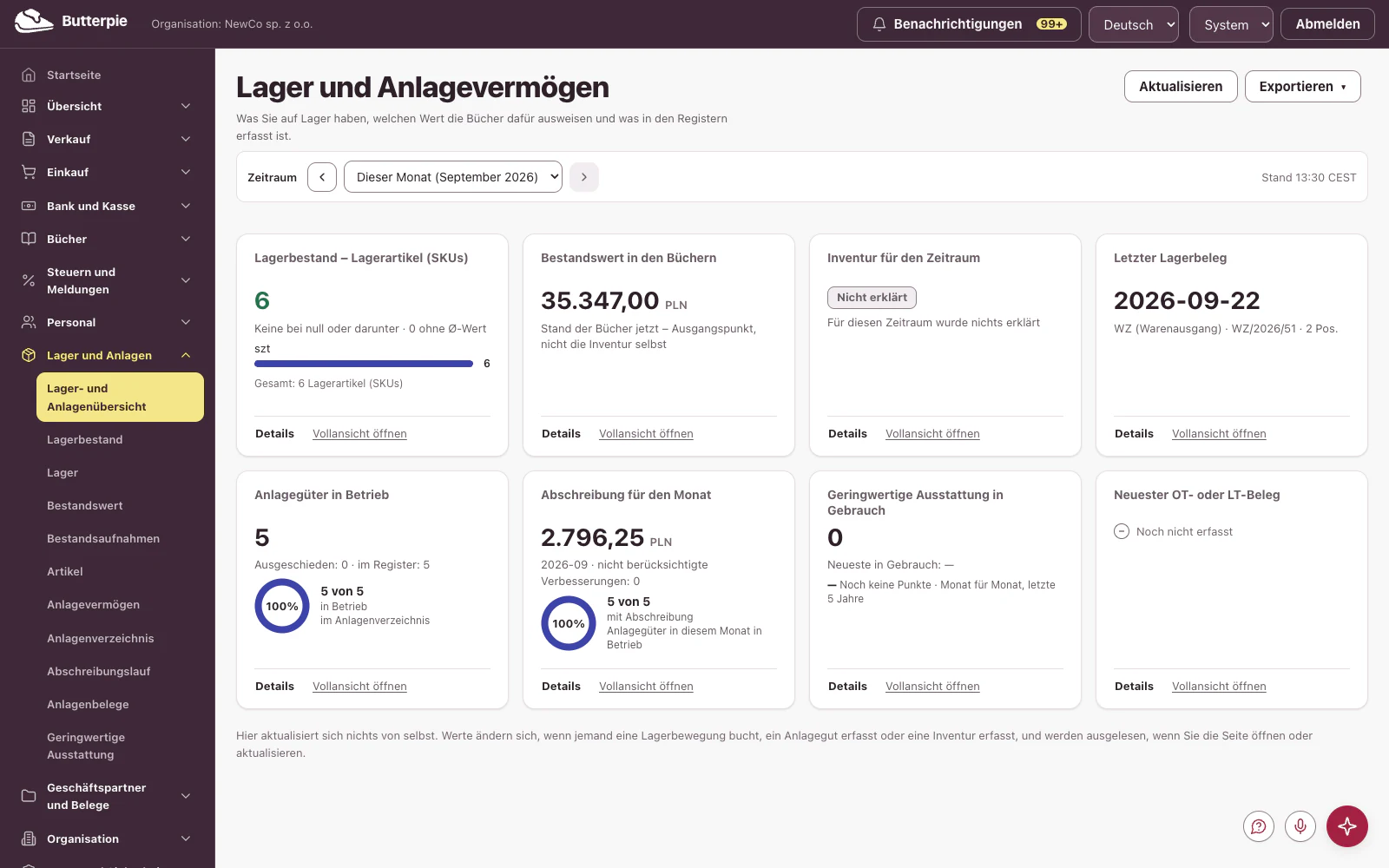Click the Butterpie logo icon
The width and height of the screenshot is (1389, 868).
click(x=34, y=22)
